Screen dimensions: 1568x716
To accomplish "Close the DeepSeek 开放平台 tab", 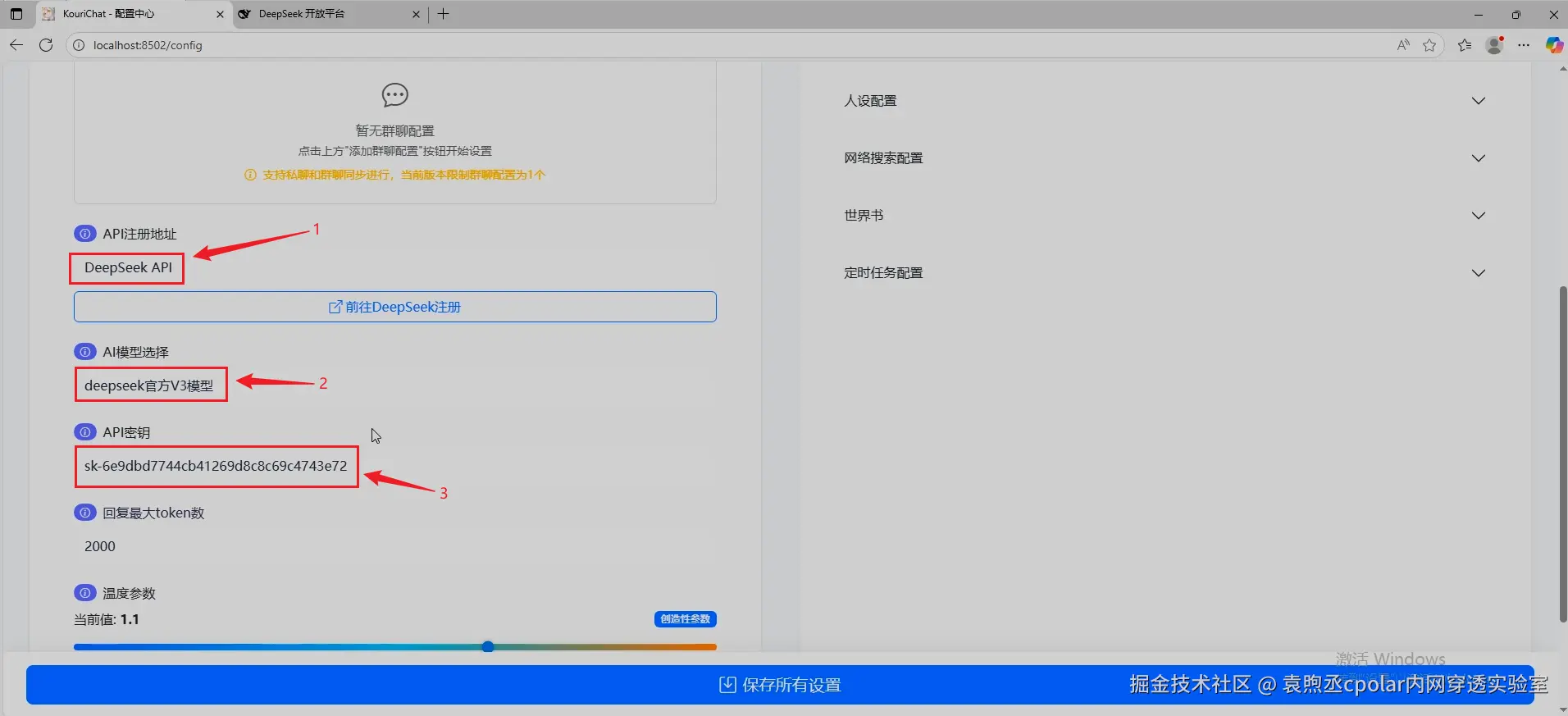I will [416, 14].
